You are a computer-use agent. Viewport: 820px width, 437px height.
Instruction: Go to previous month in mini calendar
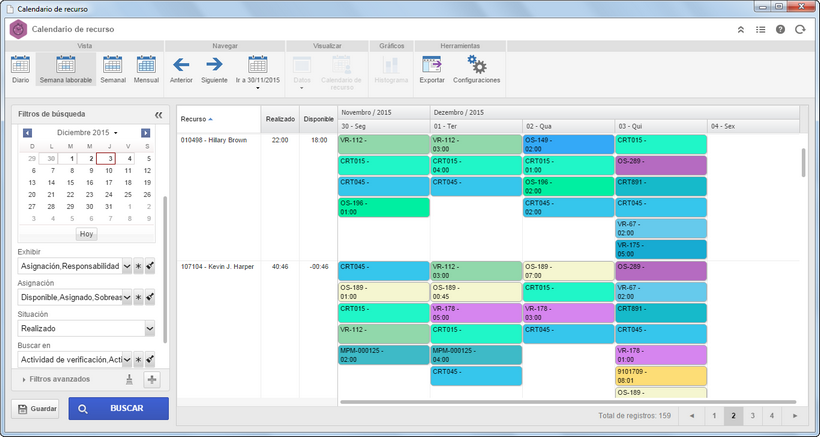tap(28, 133)
